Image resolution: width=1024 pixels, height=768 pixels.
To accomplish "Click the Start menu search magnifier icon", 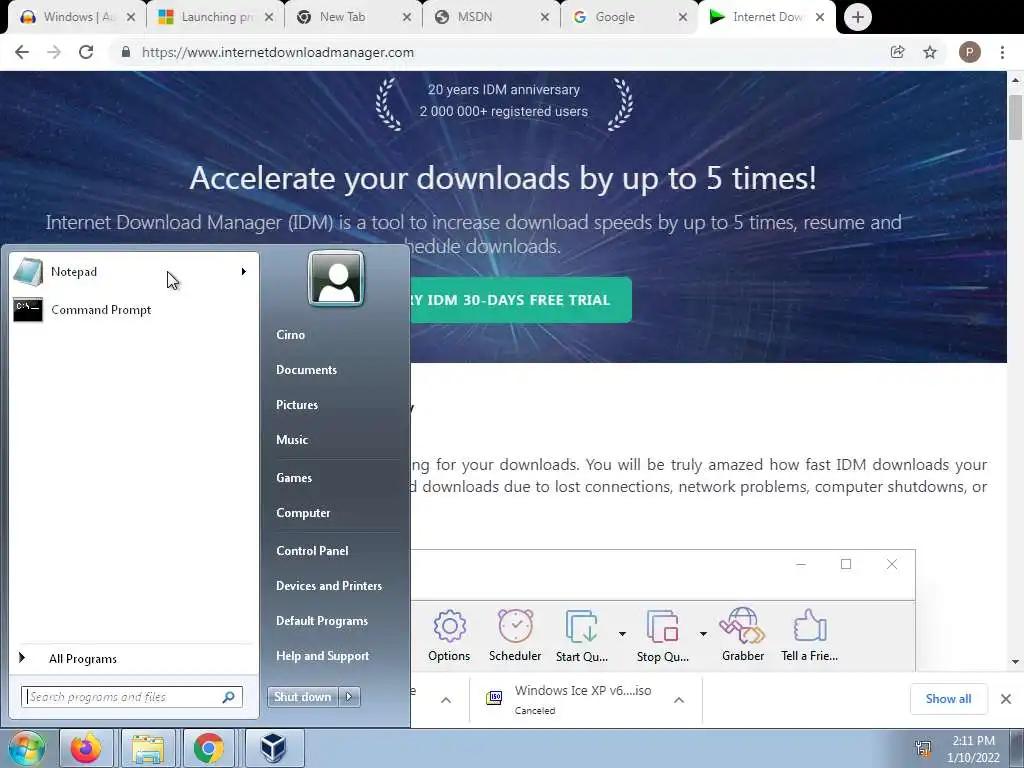I will (229, 697).
